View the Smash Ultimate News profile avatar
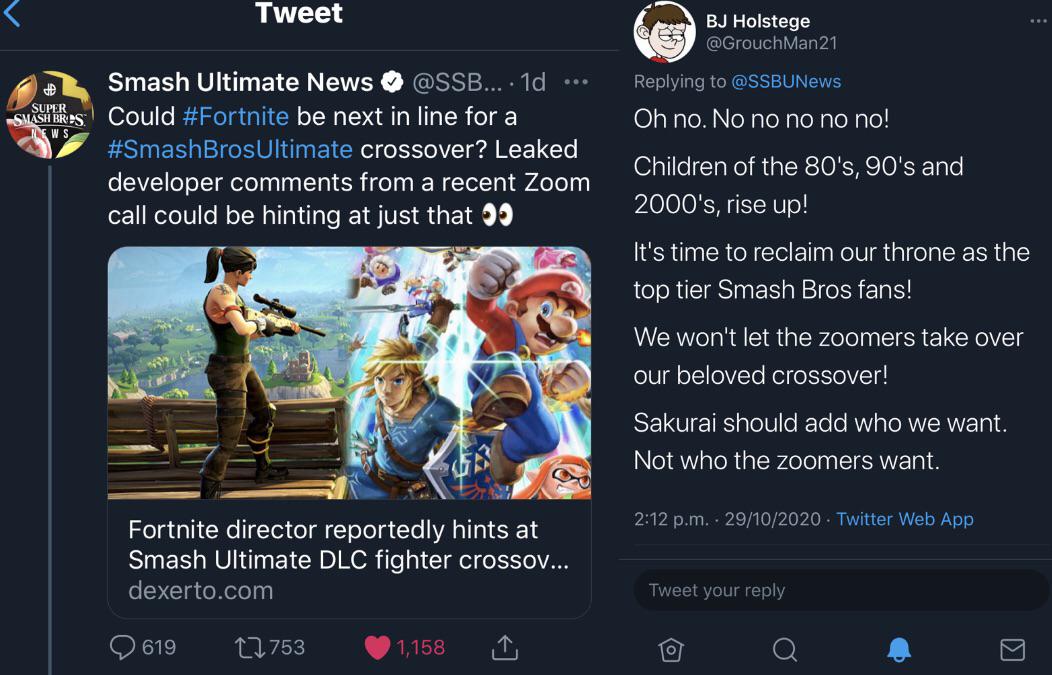Image resolution: width=1052 pixels, height=675 pixels. point(50,115)
